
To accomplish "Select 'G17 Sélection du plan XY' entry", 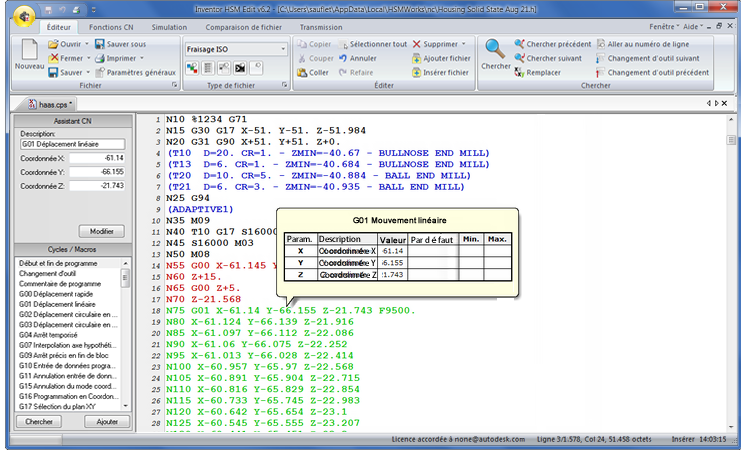I will click(x=57, y=406).
